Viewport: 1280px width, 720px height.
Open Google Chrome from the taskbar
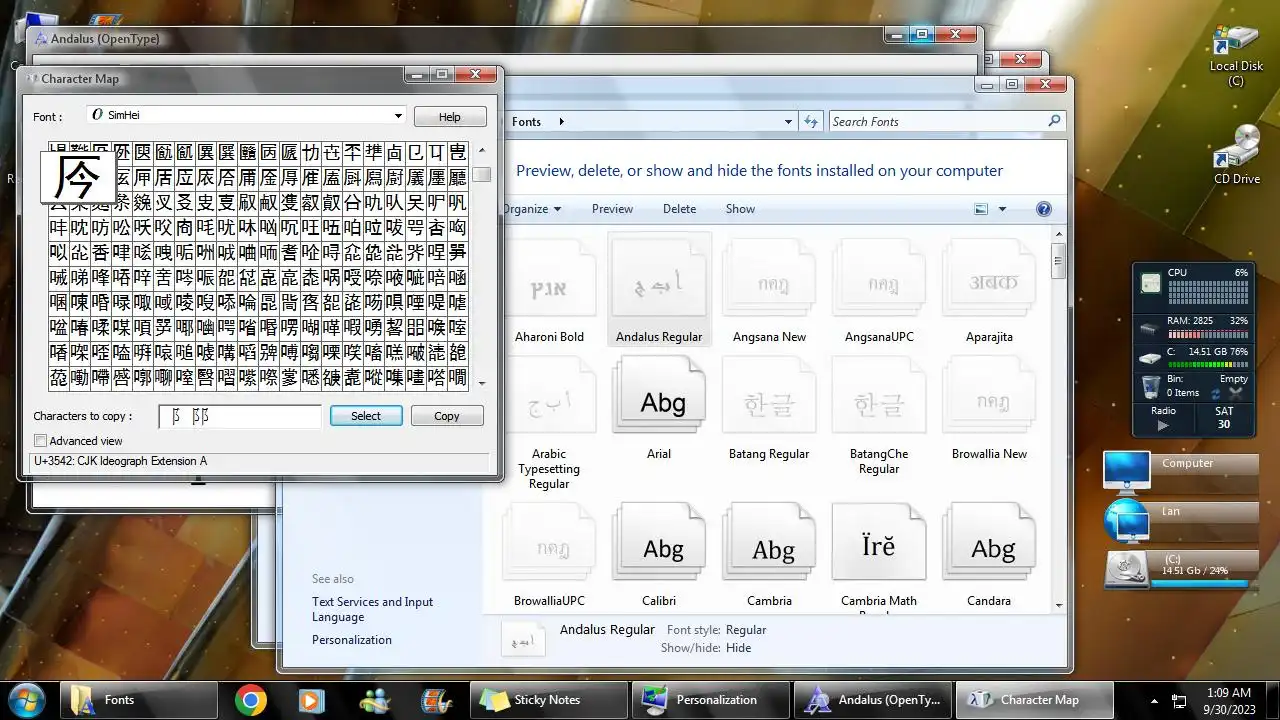[251, 700]
